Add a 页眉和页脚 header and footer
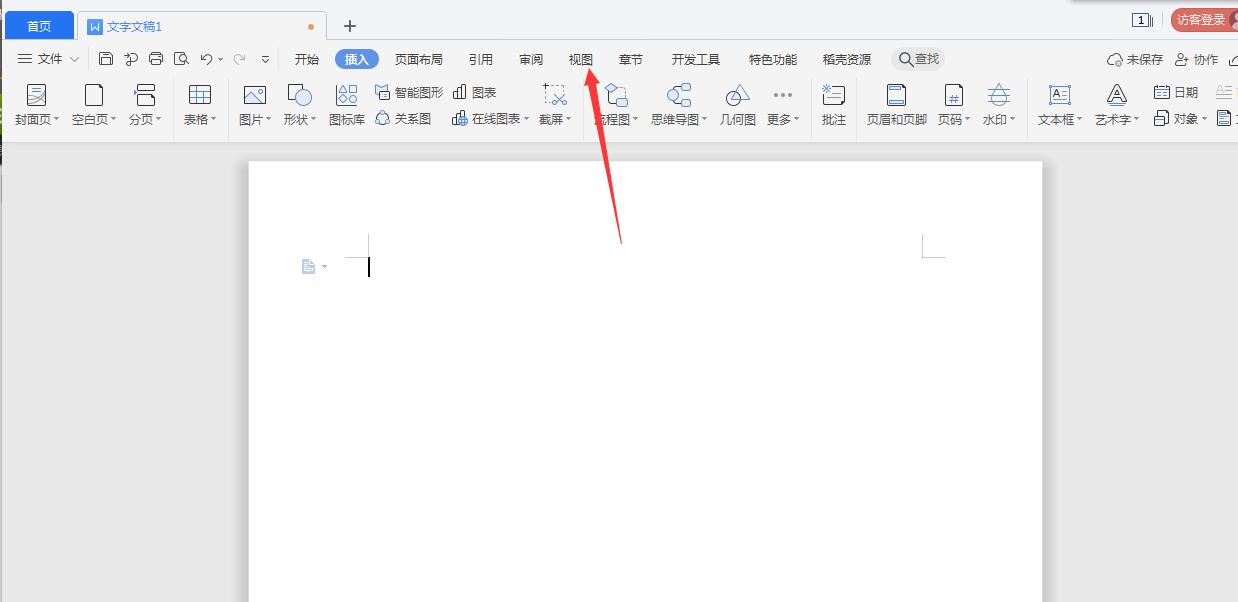The width and height of the screenshot is (1238, 602). pos(895,105)
